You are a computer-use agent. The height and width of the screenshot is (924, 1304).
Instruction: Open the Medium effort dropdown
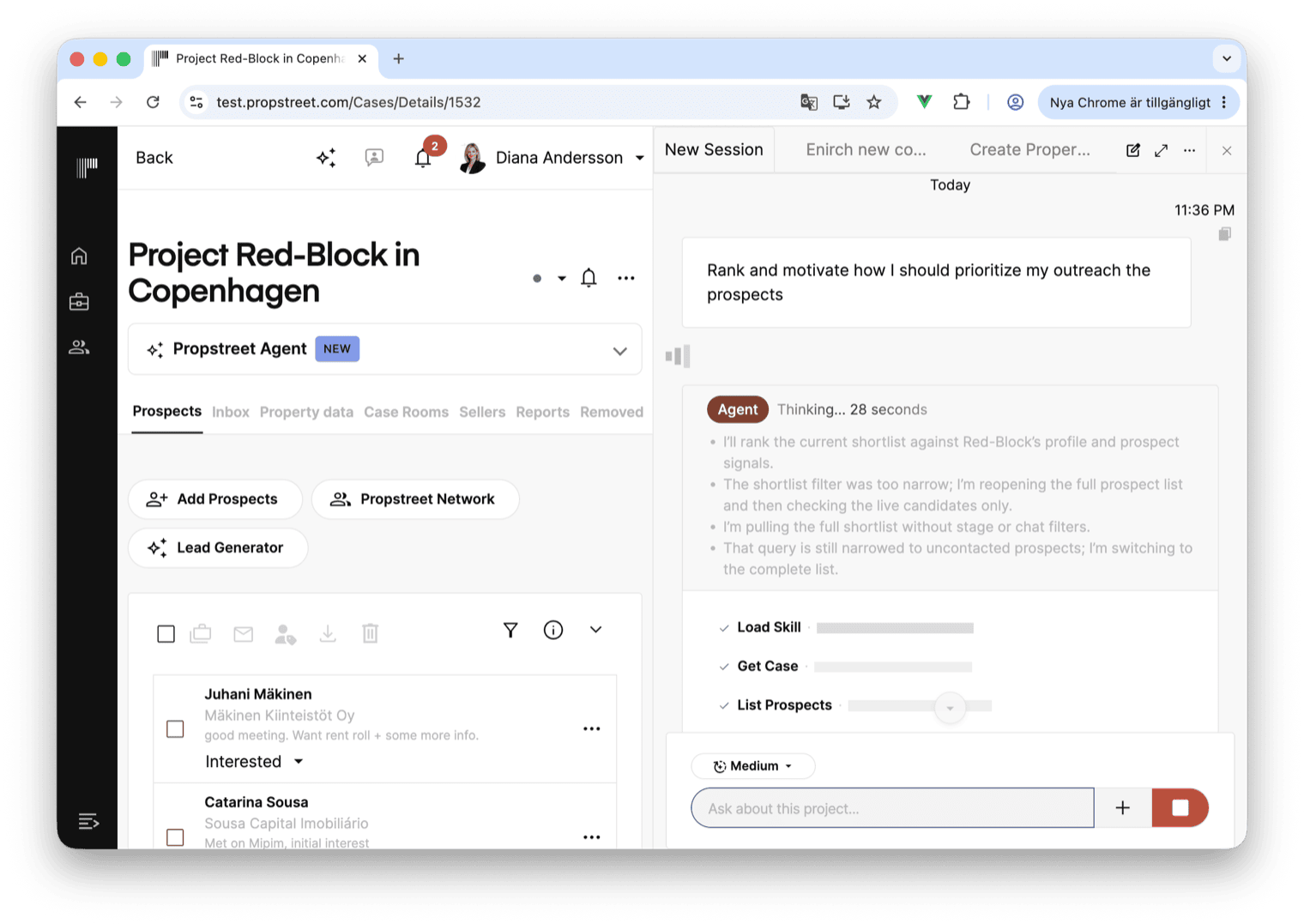(x=753, y=766)
